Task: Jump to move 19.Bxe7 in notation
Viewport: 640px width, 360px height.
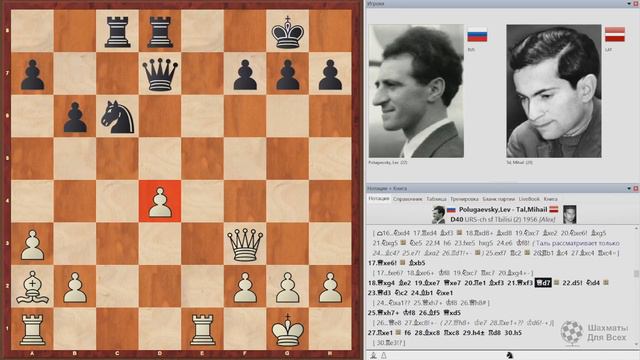Action: click(428, 282)
